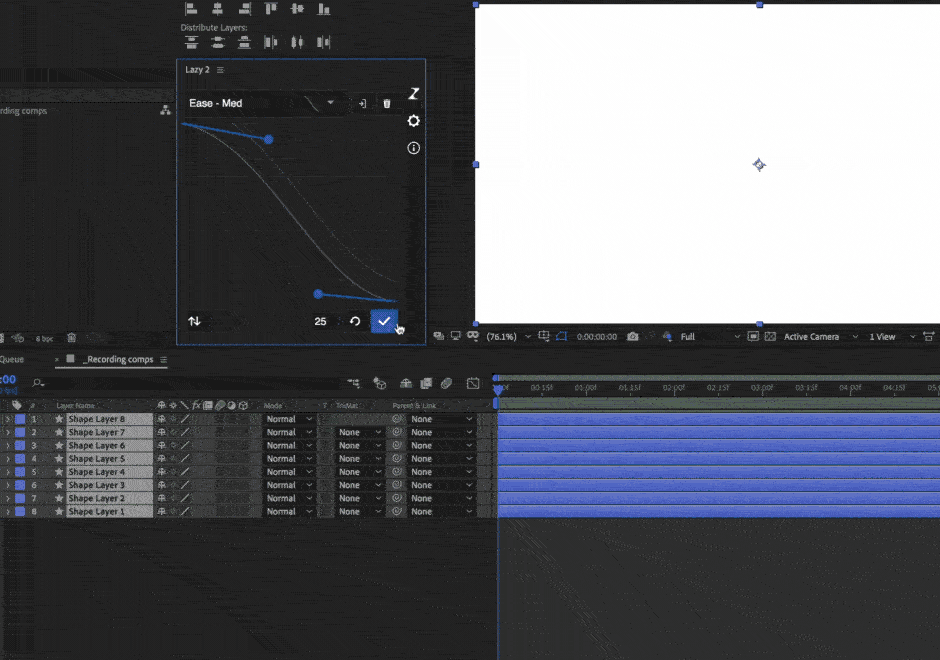Image resolution: width=940 pixels, height=660 pixels.
Task: Click the lower curve handle point
Action: point(318,294)
